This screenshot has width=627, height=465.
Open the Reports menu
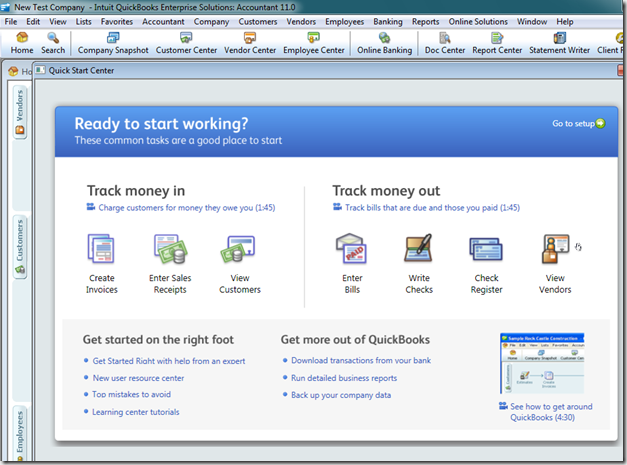coord(425,22)
